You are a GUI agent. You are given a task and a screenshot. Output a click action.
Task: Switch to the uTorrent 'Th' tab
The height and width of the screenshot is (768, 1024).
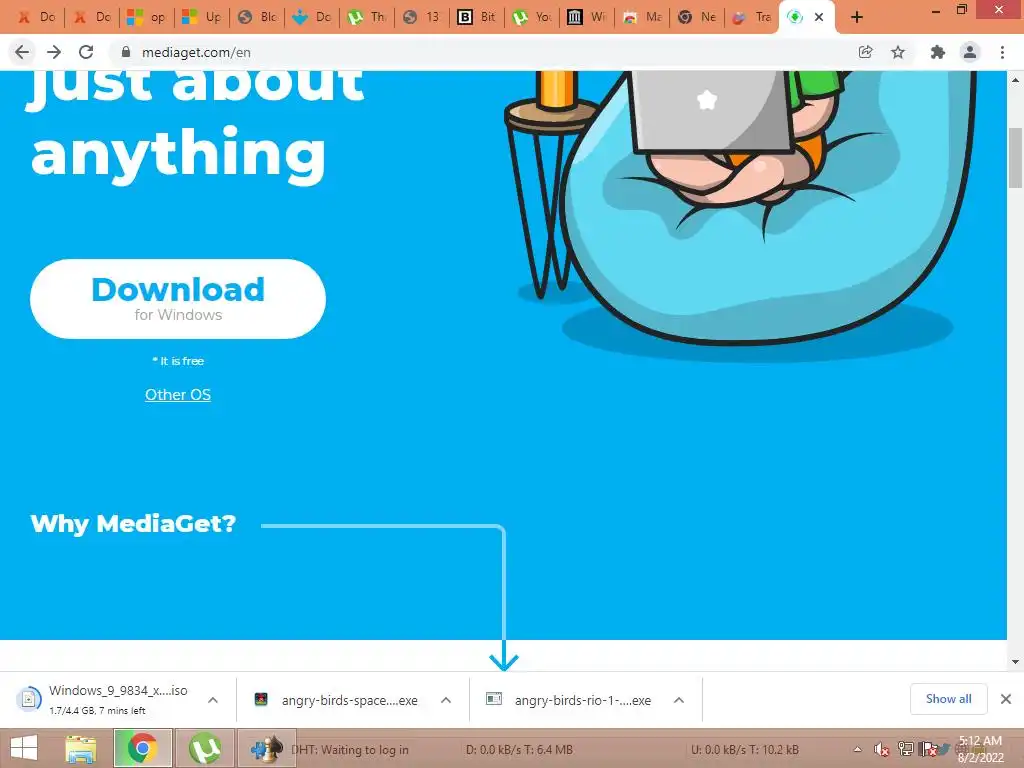(x=366, y=18)
